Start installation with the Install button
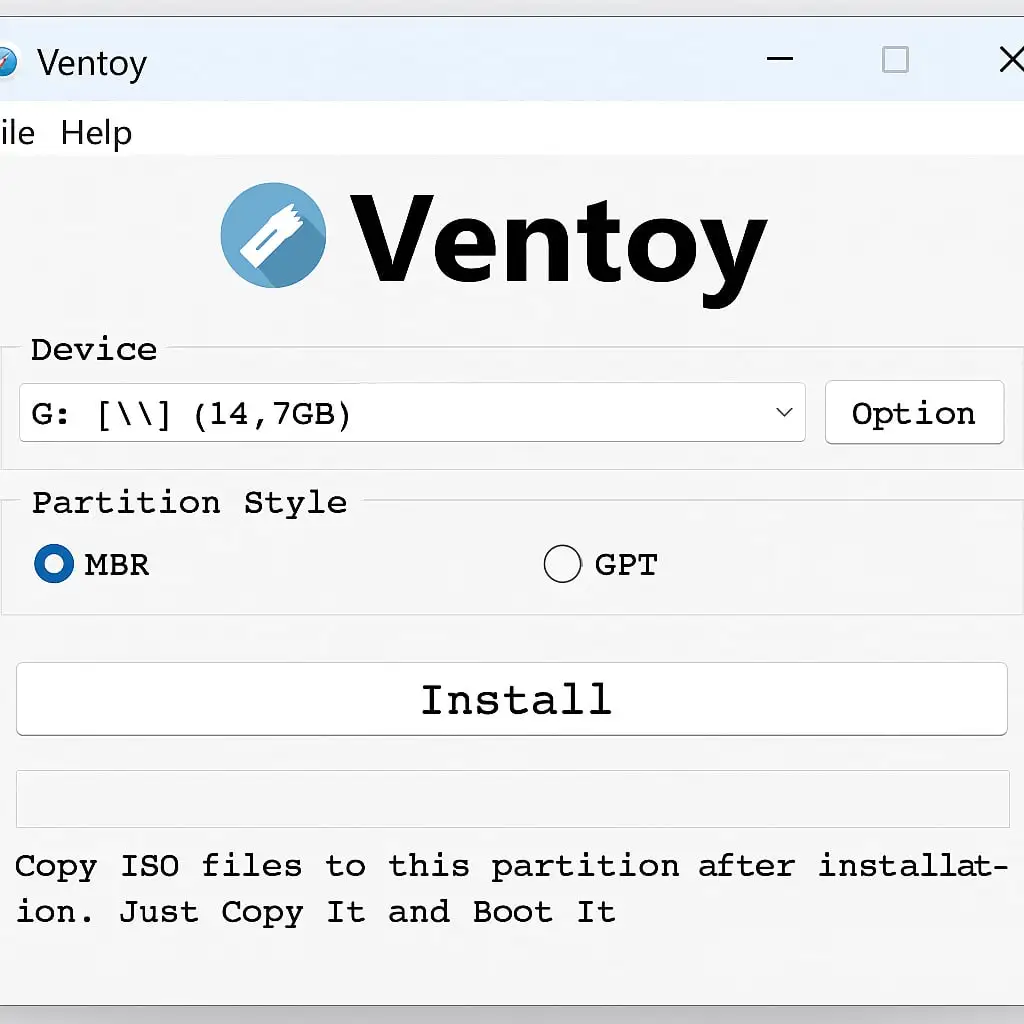The width and height of the screenshot is (1024, 1024). (x=512, y=699)
